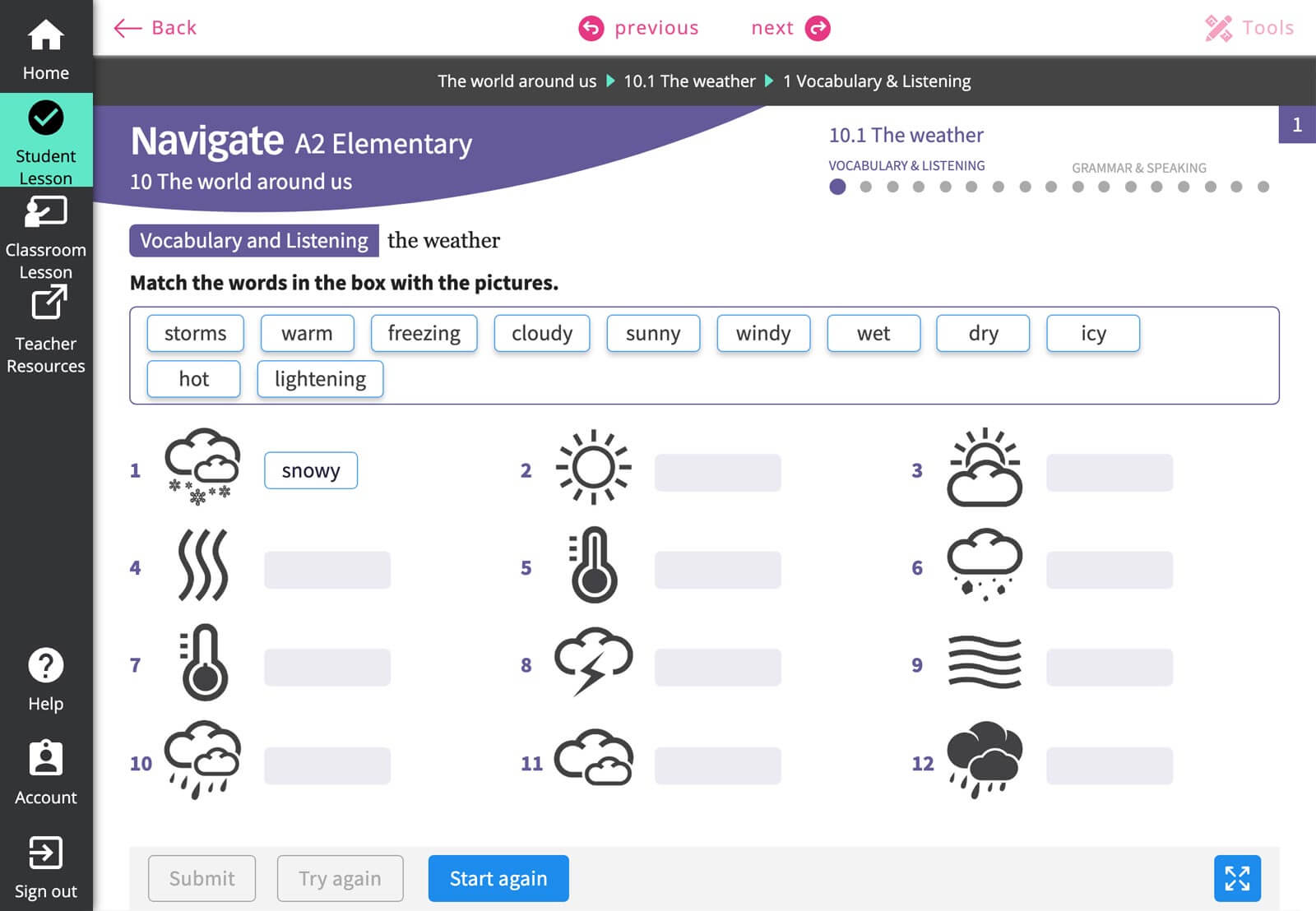Open Teacher Resources in the sidebar

46,331
